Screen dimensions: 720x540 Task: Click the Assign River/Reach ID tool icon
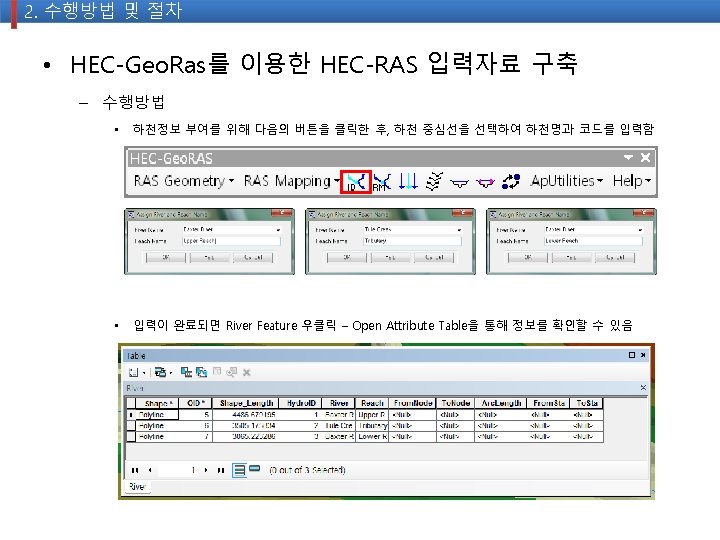click(x=356, y=182)
